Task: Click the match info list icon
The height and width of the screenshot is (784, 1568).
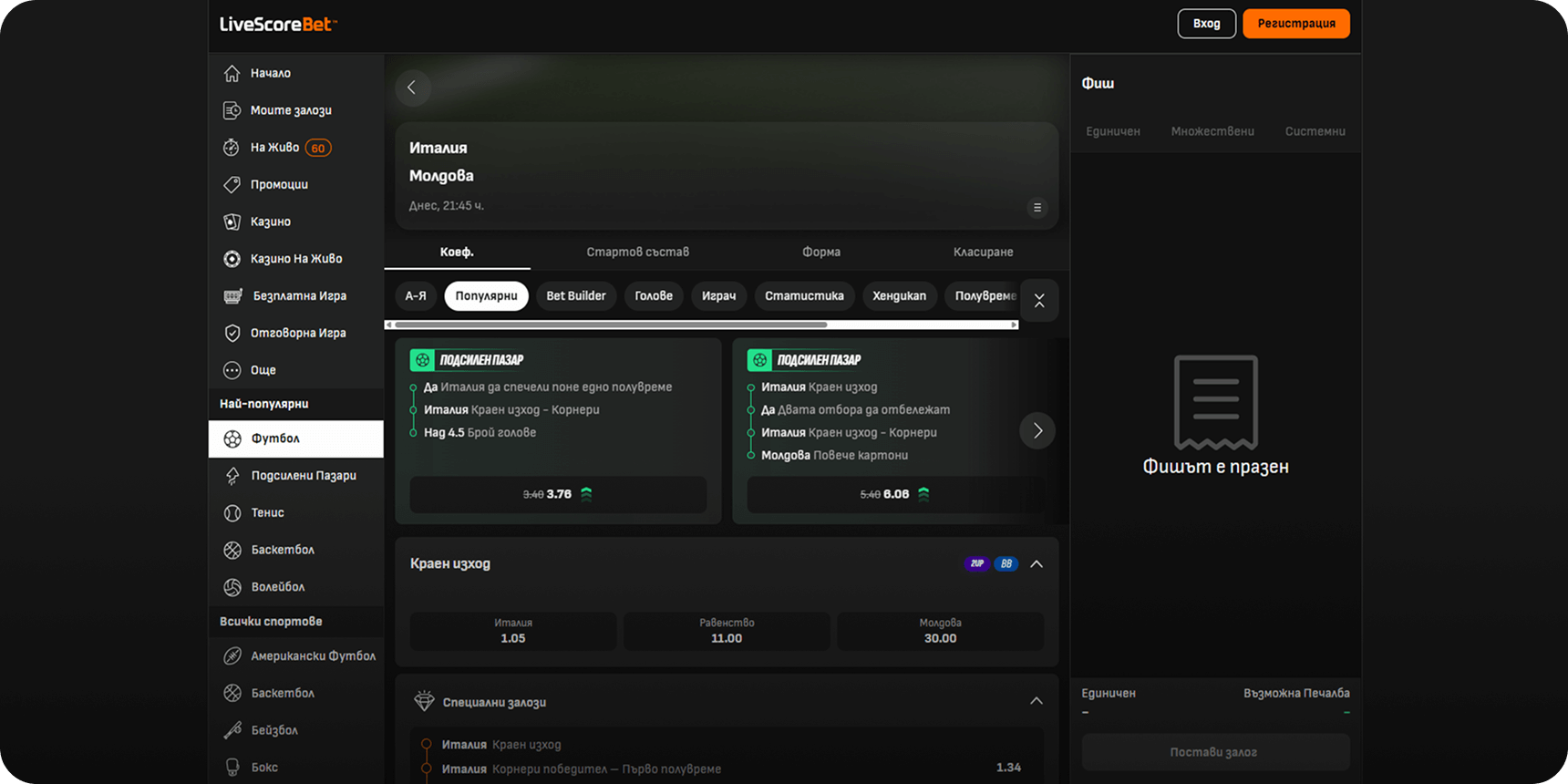Action: pyautogui.click(x=1037, y=208)
